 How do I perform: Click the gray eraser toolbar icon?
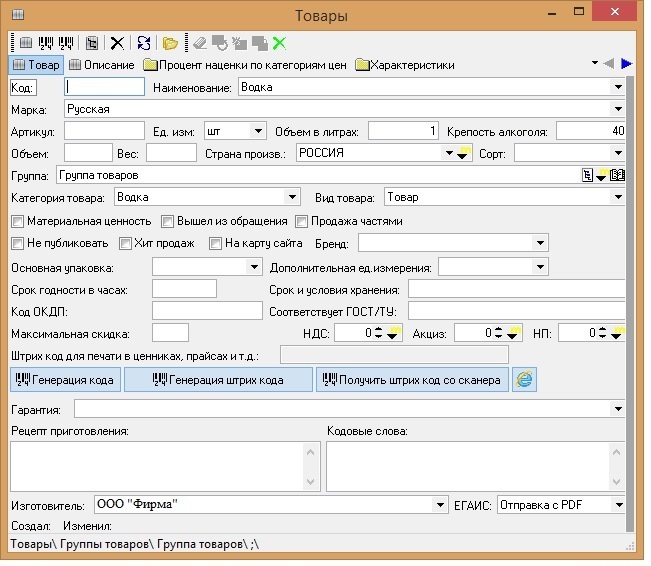tap(200, 43)
